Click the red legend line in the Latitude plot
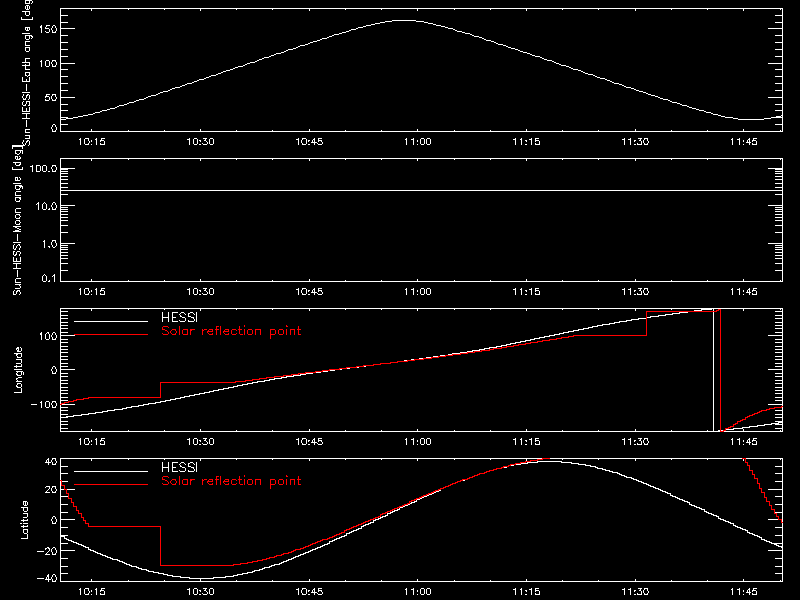This screenshot has height=600, width=800. pyautogui.click(x=111, y=485)
